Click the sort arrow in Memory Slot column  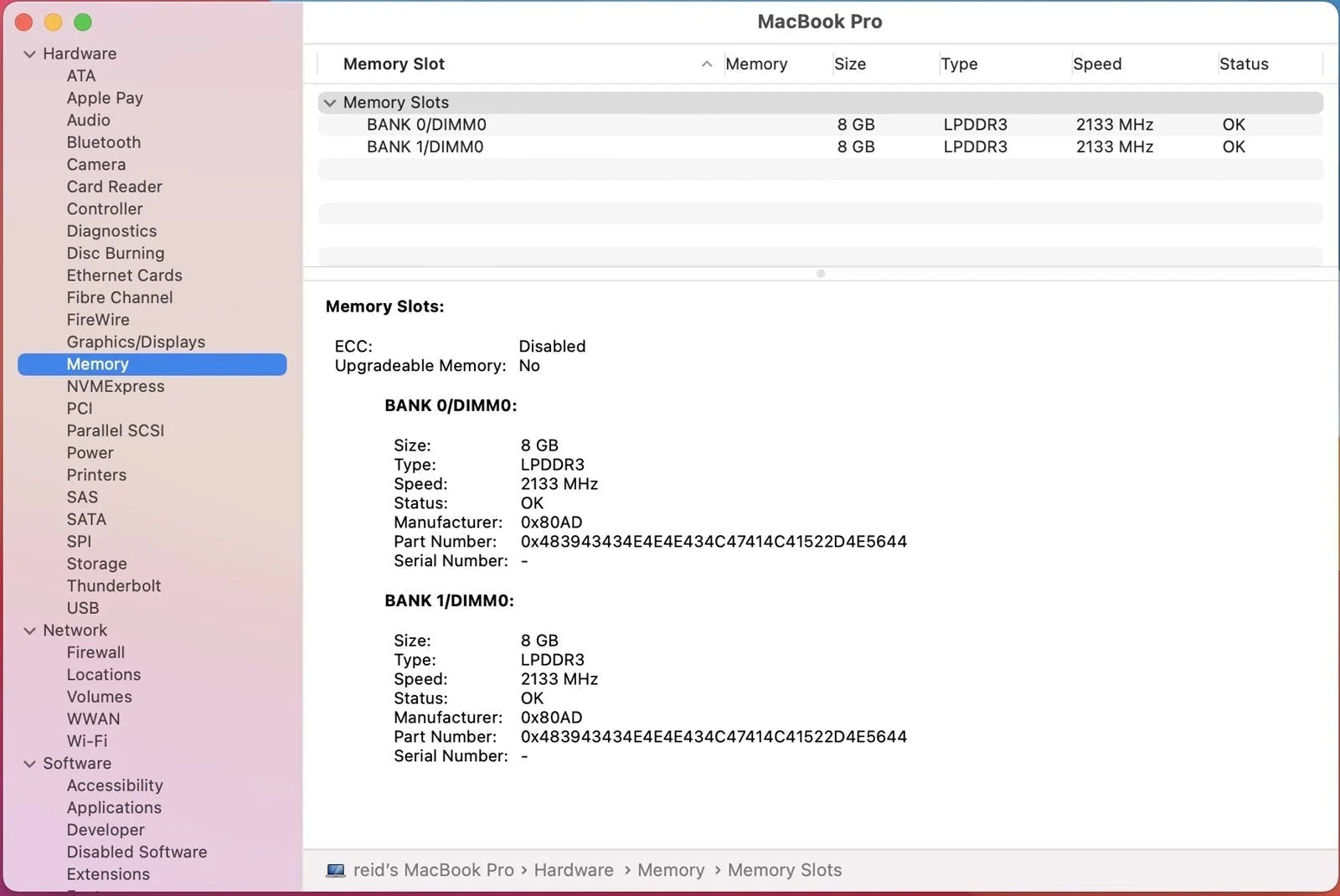pos(707,64)
